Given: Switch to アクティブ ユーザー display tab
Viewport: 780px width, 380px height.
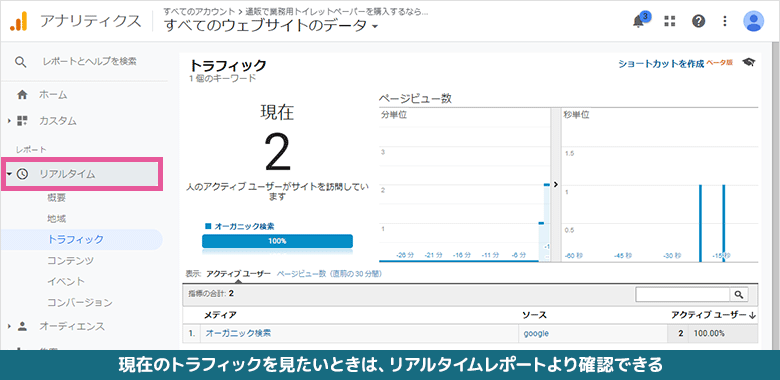Looking at the screenshot, I should 238,274.
